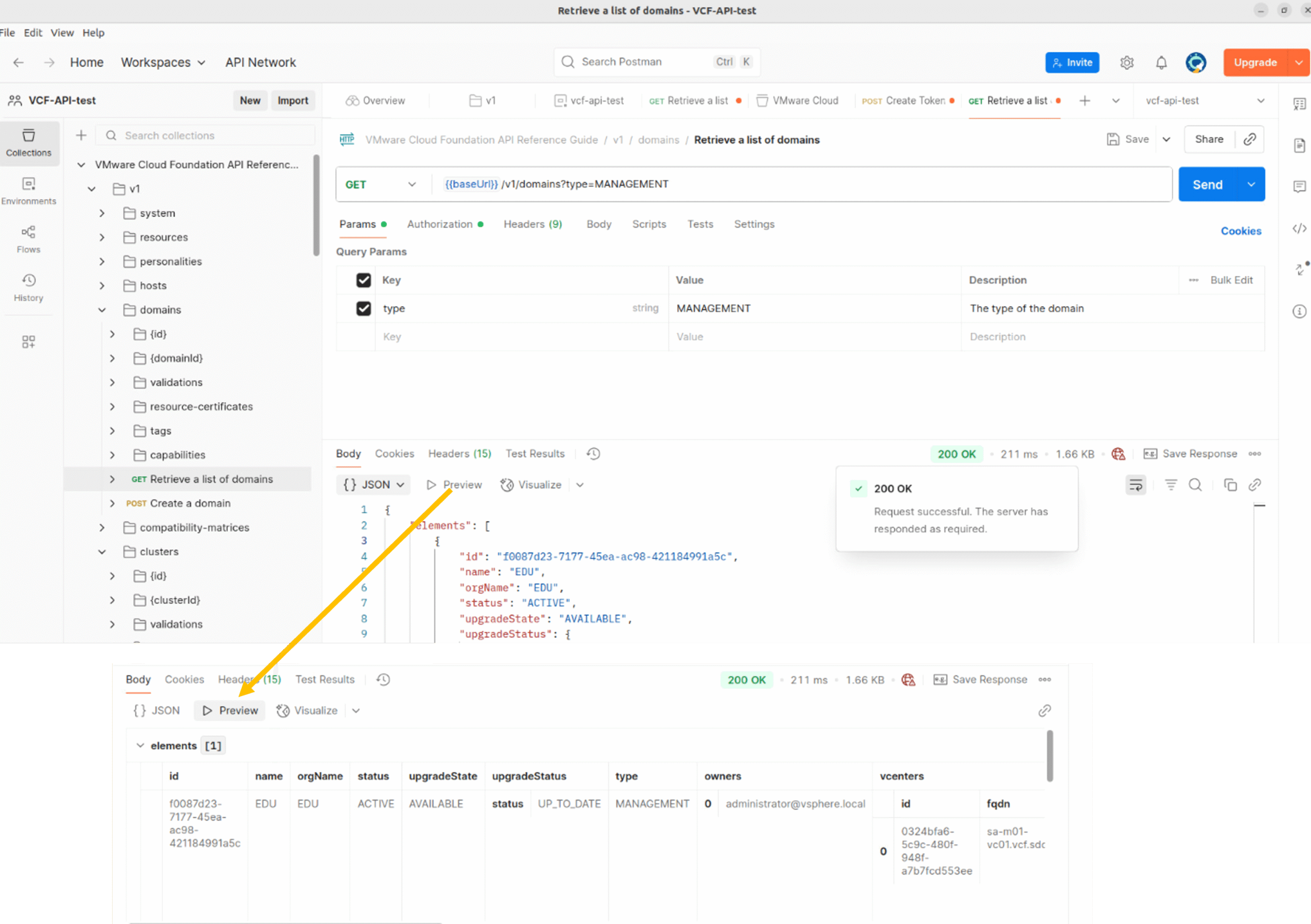Viewport: 1311px width, 924px height.
Task: Toggle the response line wrap icon
Action: [x=1136, y=485]
